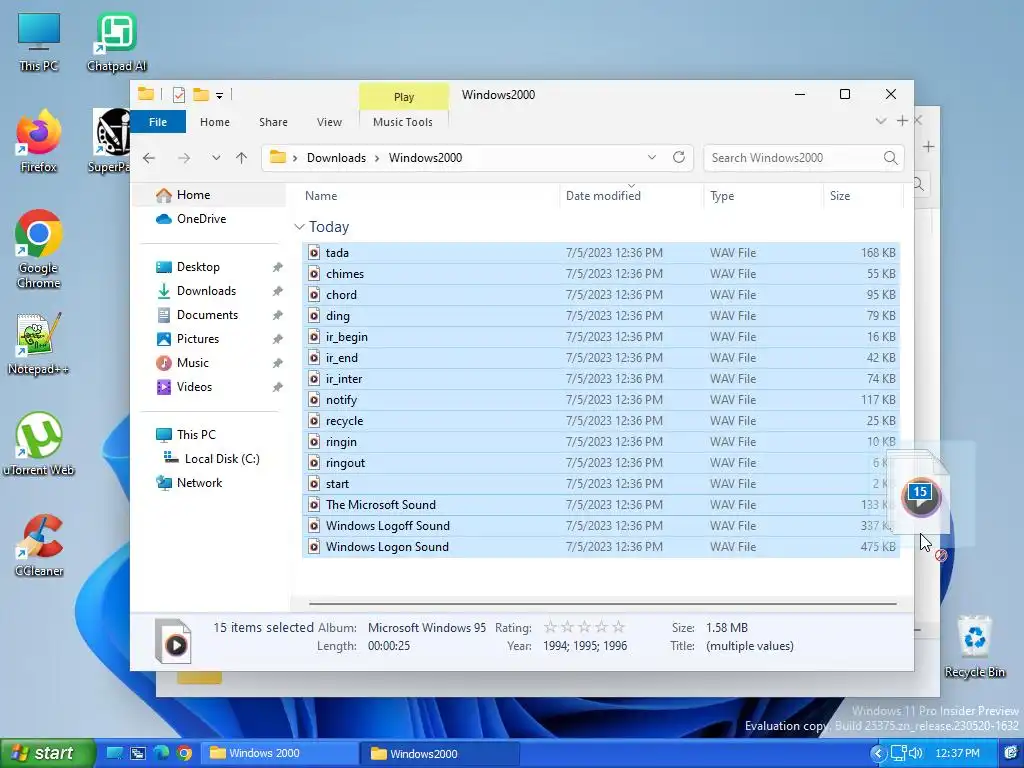Click the WAV icon of chimes
The image size is (1024, 768).
point(314,274)
